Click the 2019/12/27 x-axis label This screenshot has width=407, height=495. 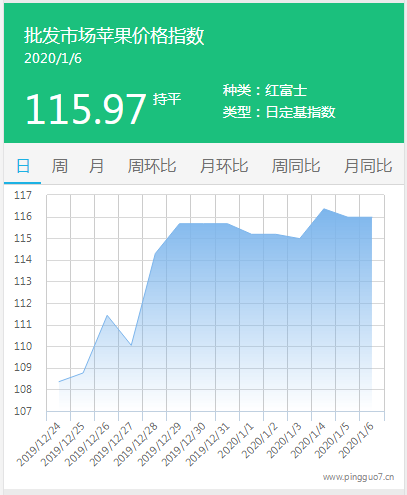point(111,444)
